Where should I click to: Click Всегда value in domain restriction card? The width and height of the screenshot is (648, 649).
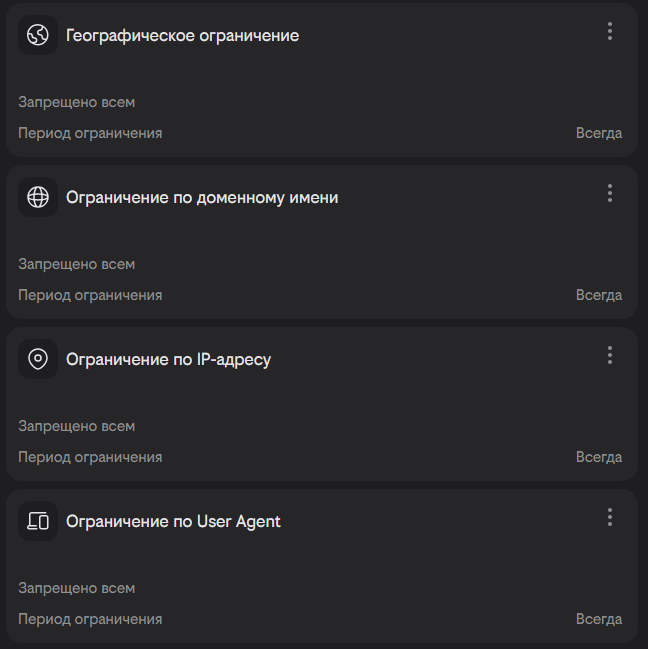point(598,295)
